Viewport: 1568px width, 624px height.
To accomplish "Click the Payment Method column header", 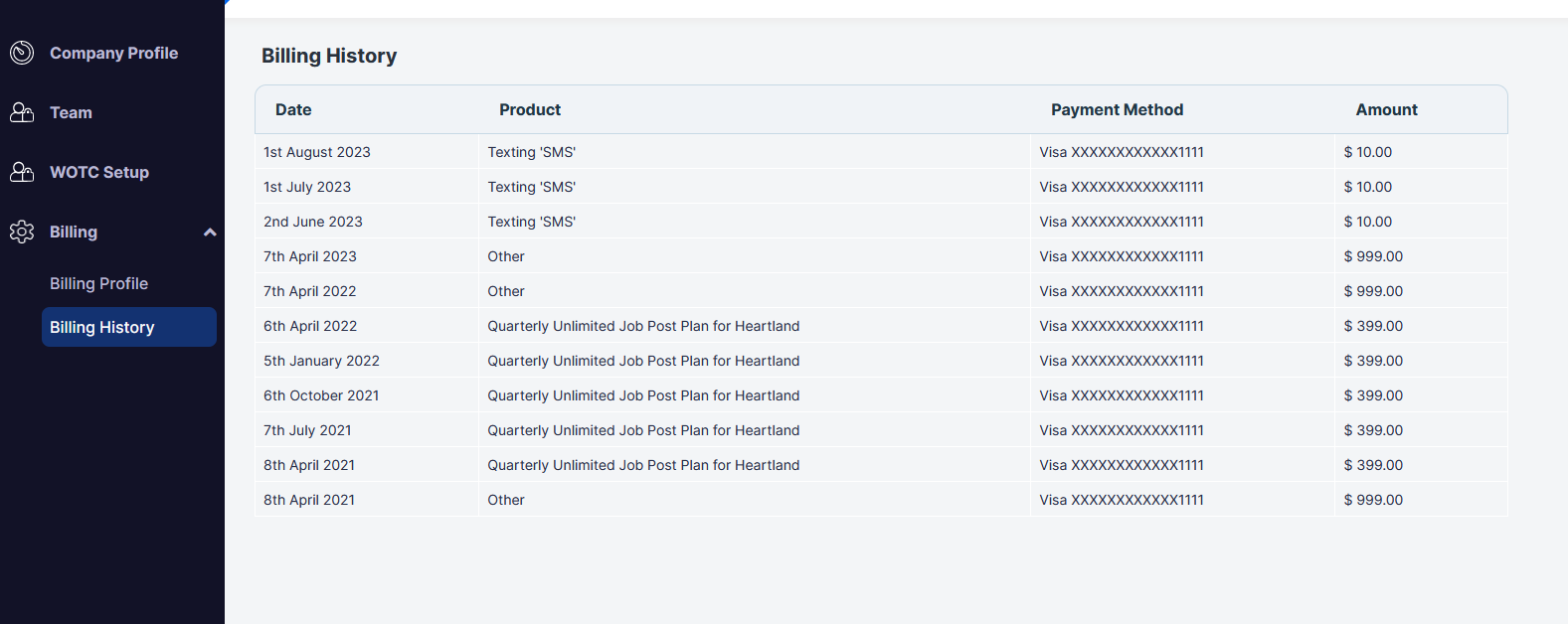I will click(1117, 109).
